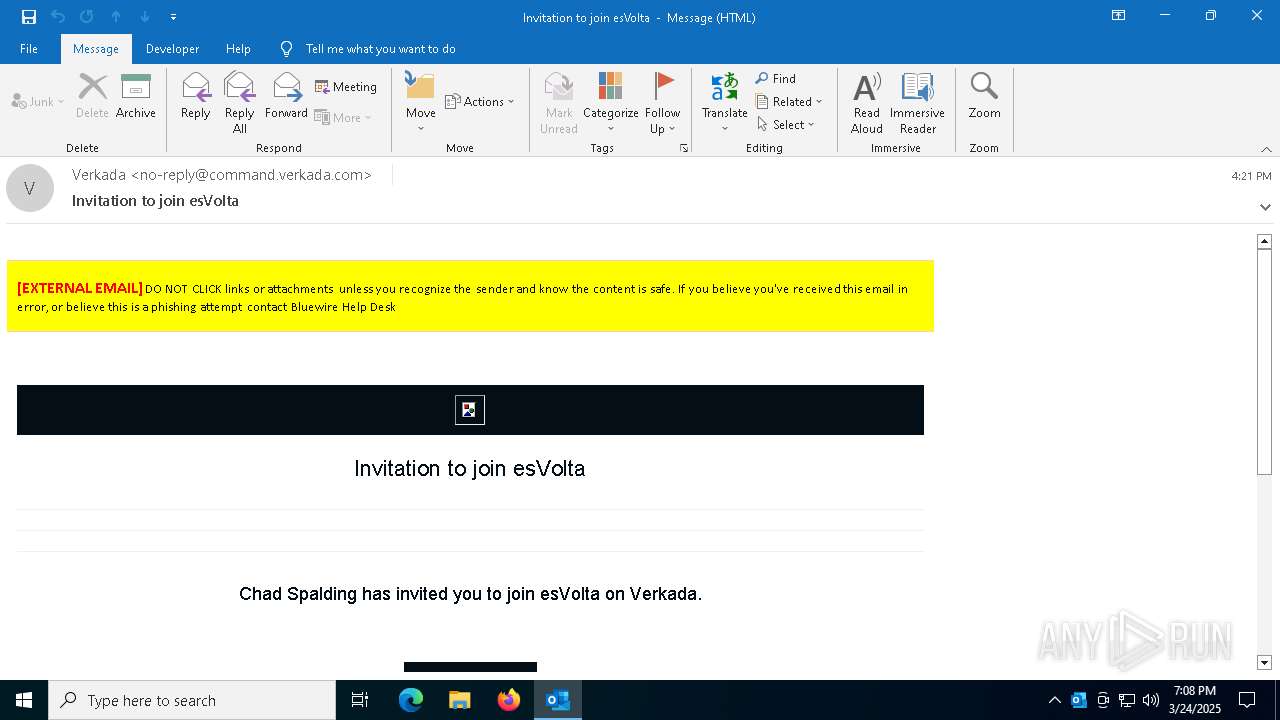
Task: Click the vertical scrollbar thumb
Action: 1264,360
